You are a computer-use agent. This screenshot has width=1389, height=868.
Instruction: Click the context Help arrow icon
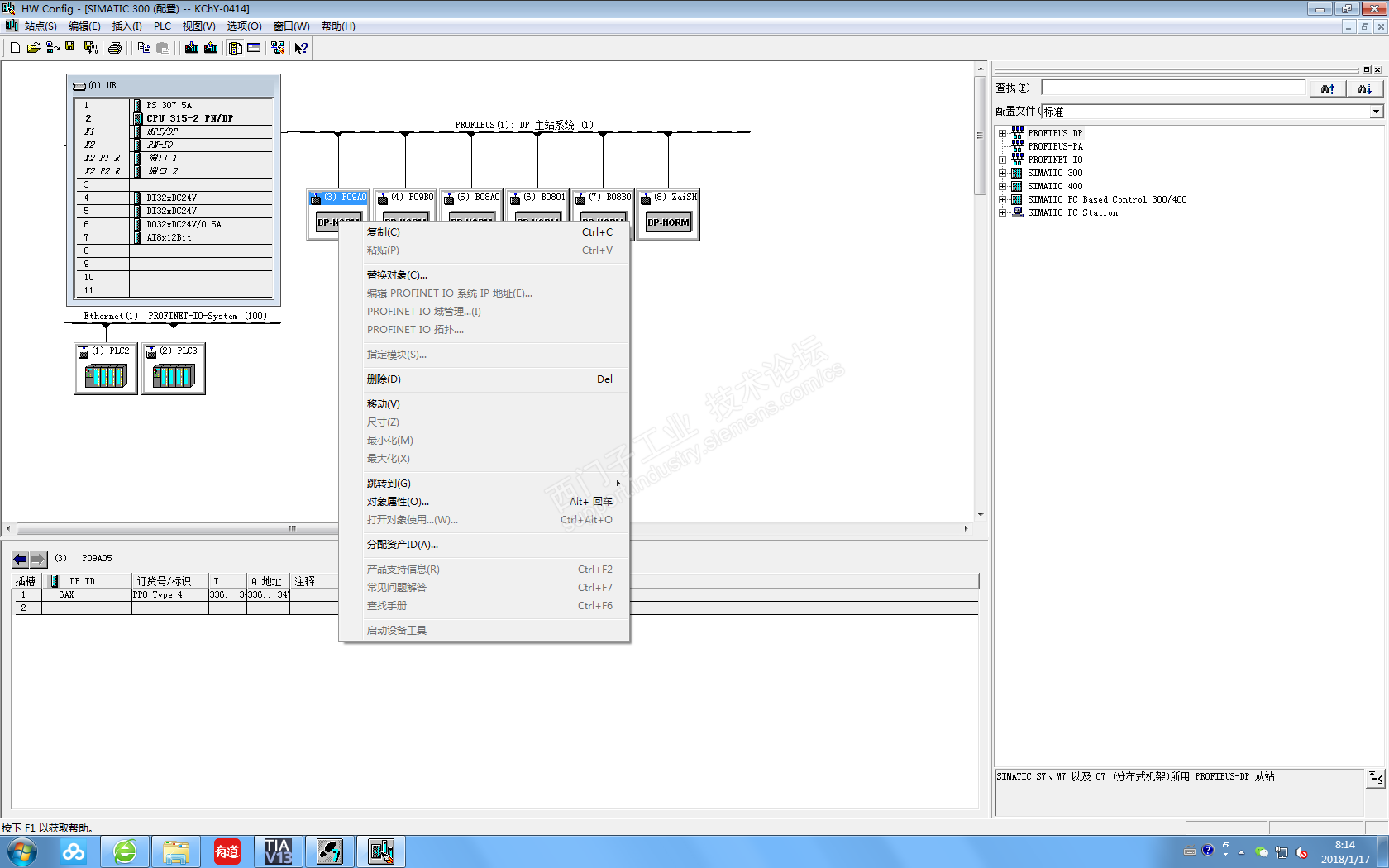[302, 48]
